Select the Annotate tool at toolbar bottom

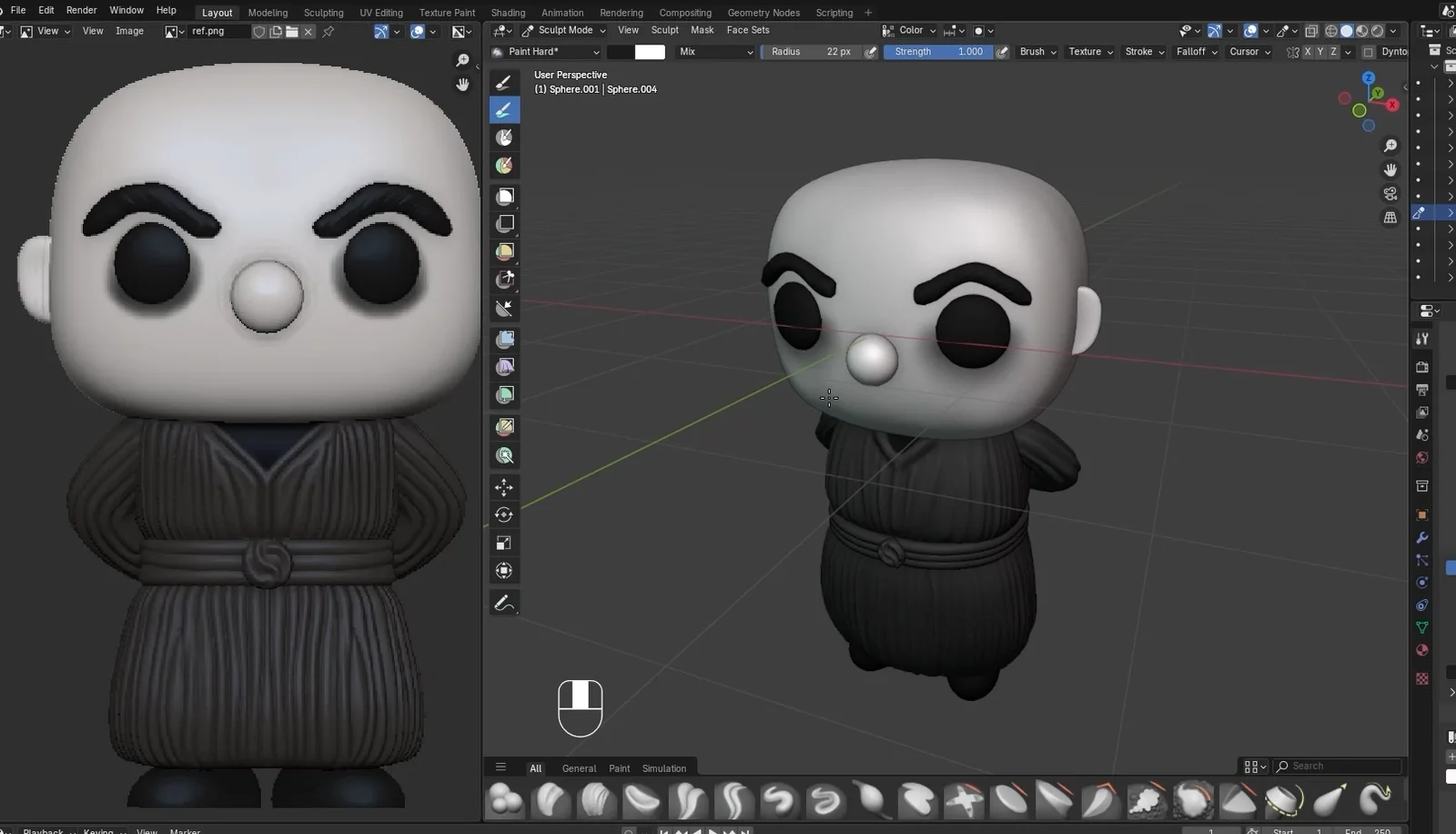[x=504, y=602]
